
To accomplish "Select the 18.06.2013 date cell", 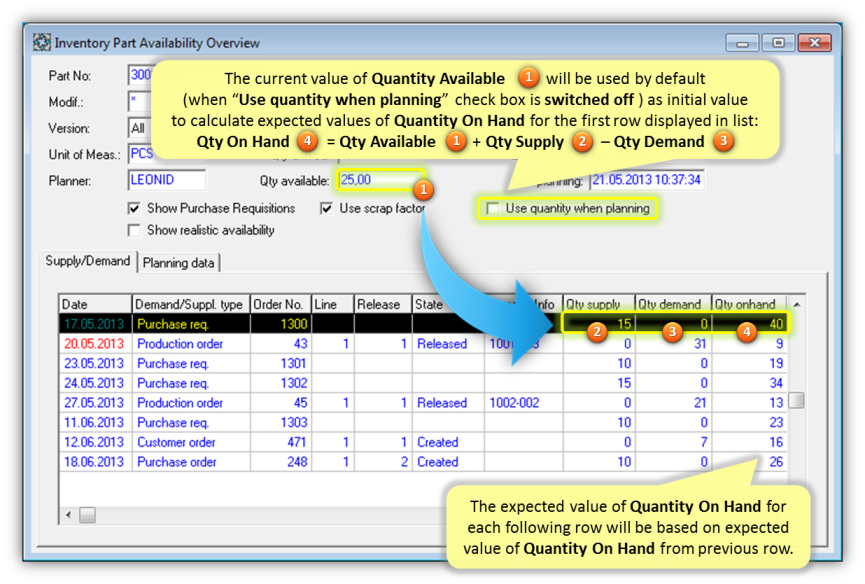I will [x=94, y=462].
